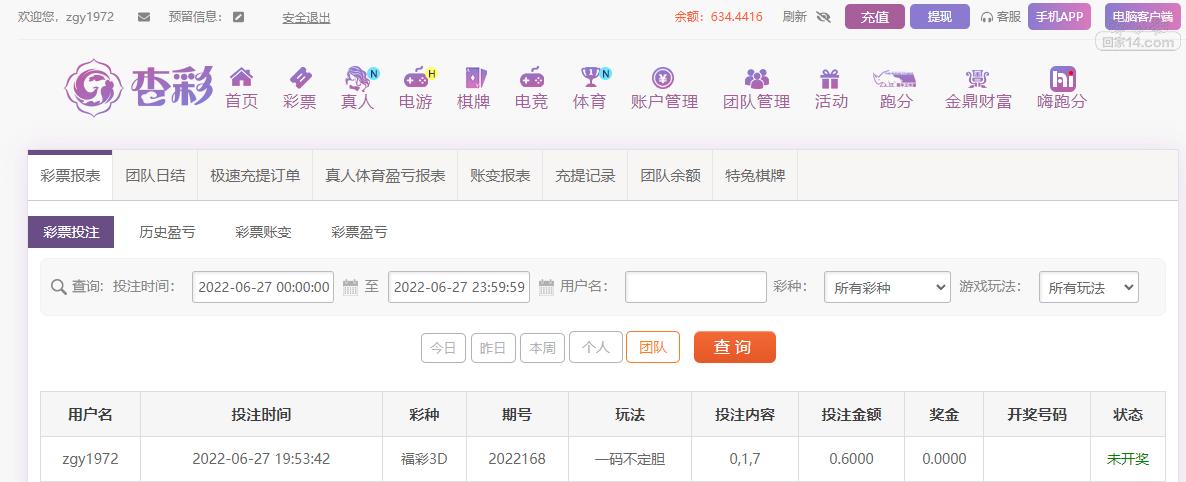Expand the 所有玩法 game play dropdown

pyautogui.click(x=1088, y=288)
